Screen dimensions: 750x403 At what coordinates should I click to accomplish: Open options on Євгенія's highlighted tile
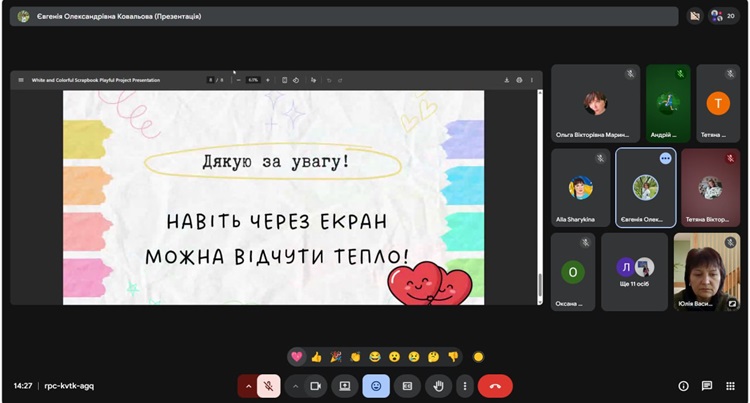[665, 159]
